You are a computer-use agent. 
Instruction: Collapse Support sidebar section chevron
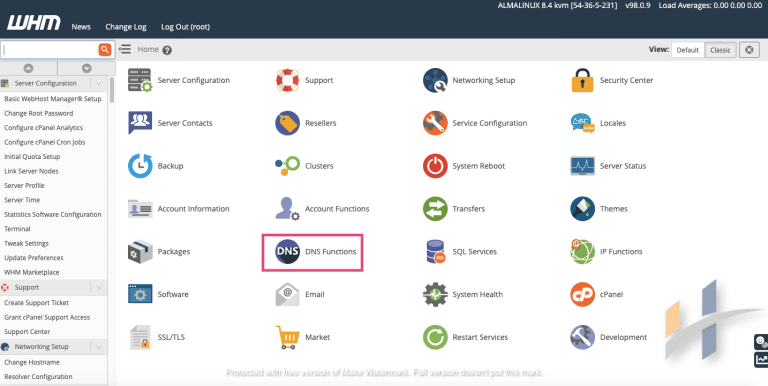click(98, 288)
